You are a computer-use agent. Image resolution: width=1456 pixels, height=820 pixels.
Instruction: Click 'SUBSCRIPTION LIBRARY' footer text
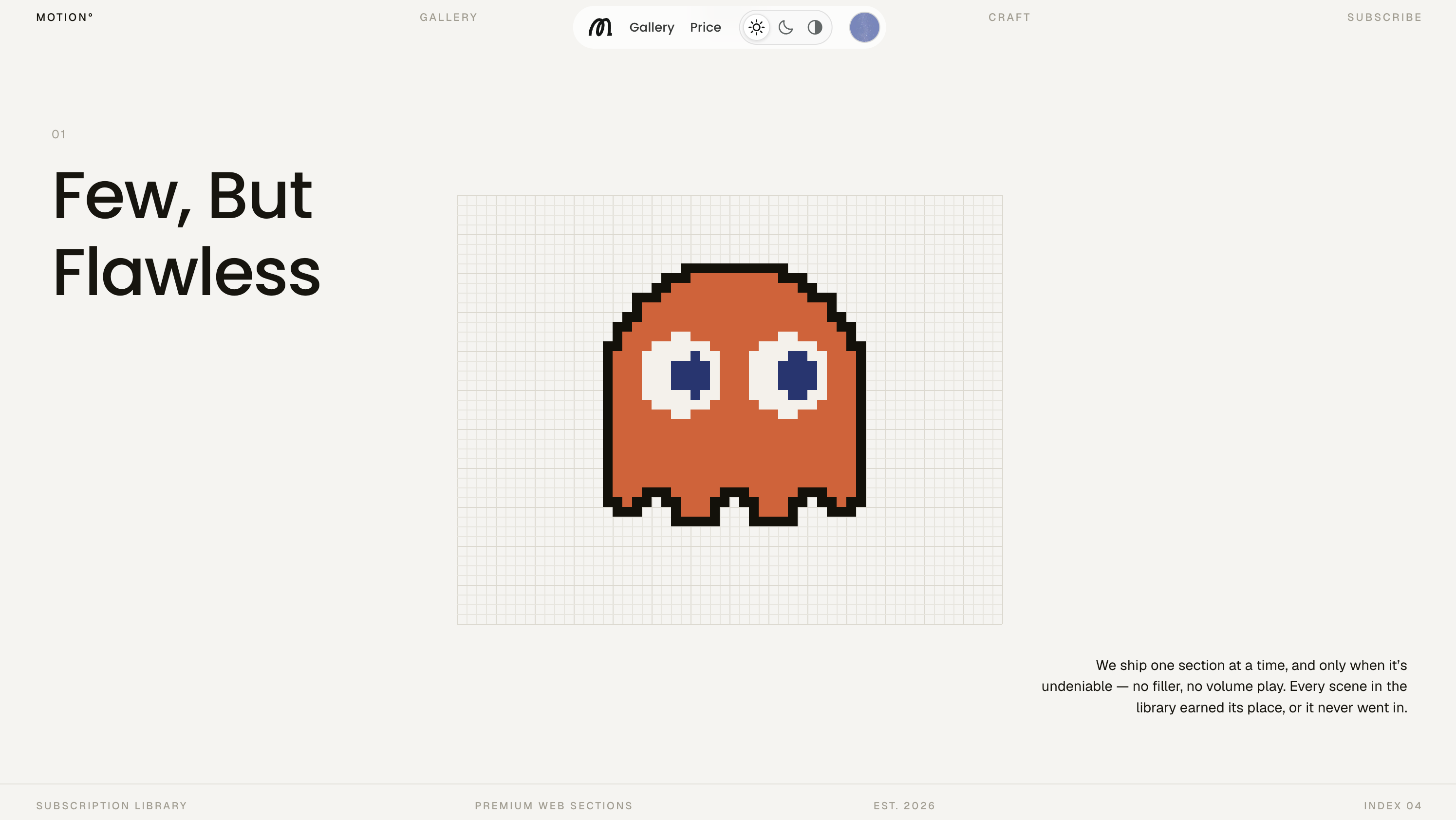(112, 805)
